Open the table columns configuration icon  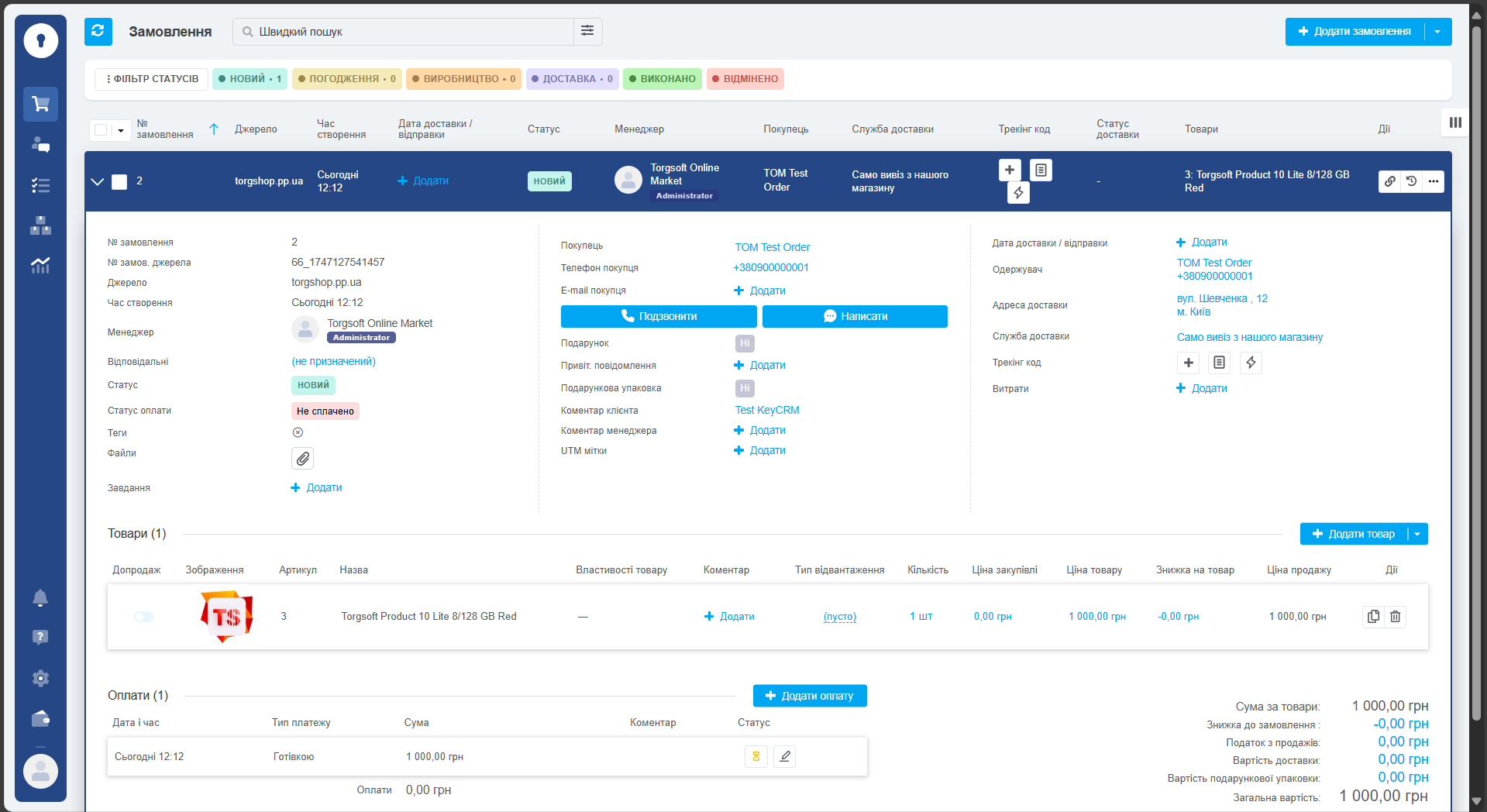point(1455,122)
